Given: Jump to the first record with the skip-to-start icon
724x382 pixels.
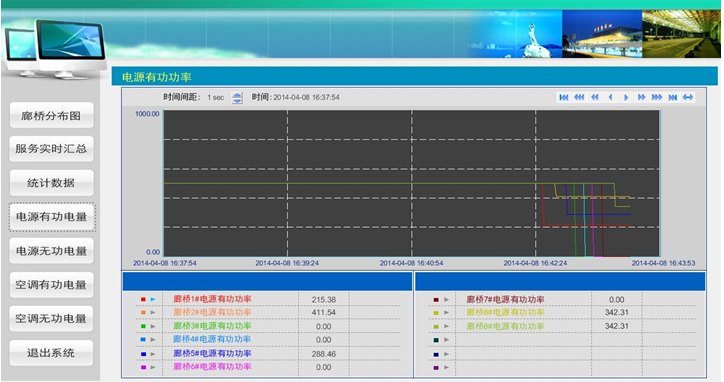Looking at the screenshot, I should click(x=563, y=97).
